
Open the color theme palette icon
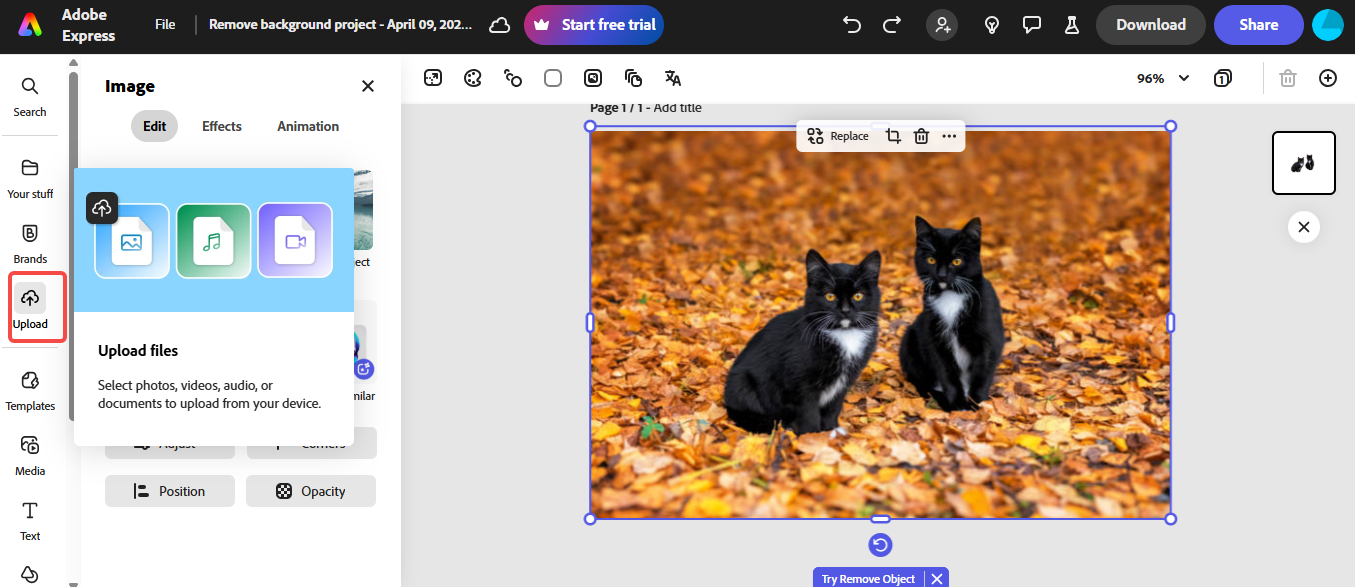tap(473, 78)
